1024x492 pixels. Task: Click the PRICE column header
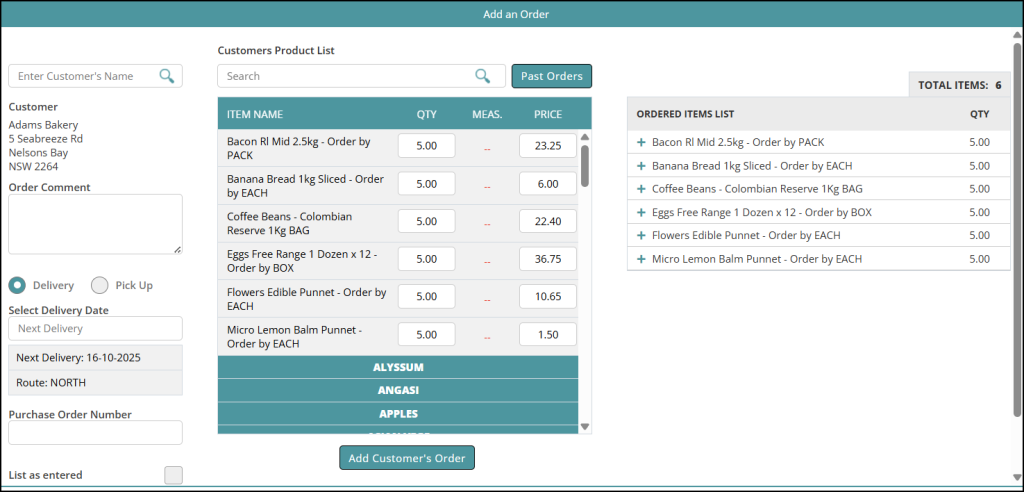pos(547,114)
